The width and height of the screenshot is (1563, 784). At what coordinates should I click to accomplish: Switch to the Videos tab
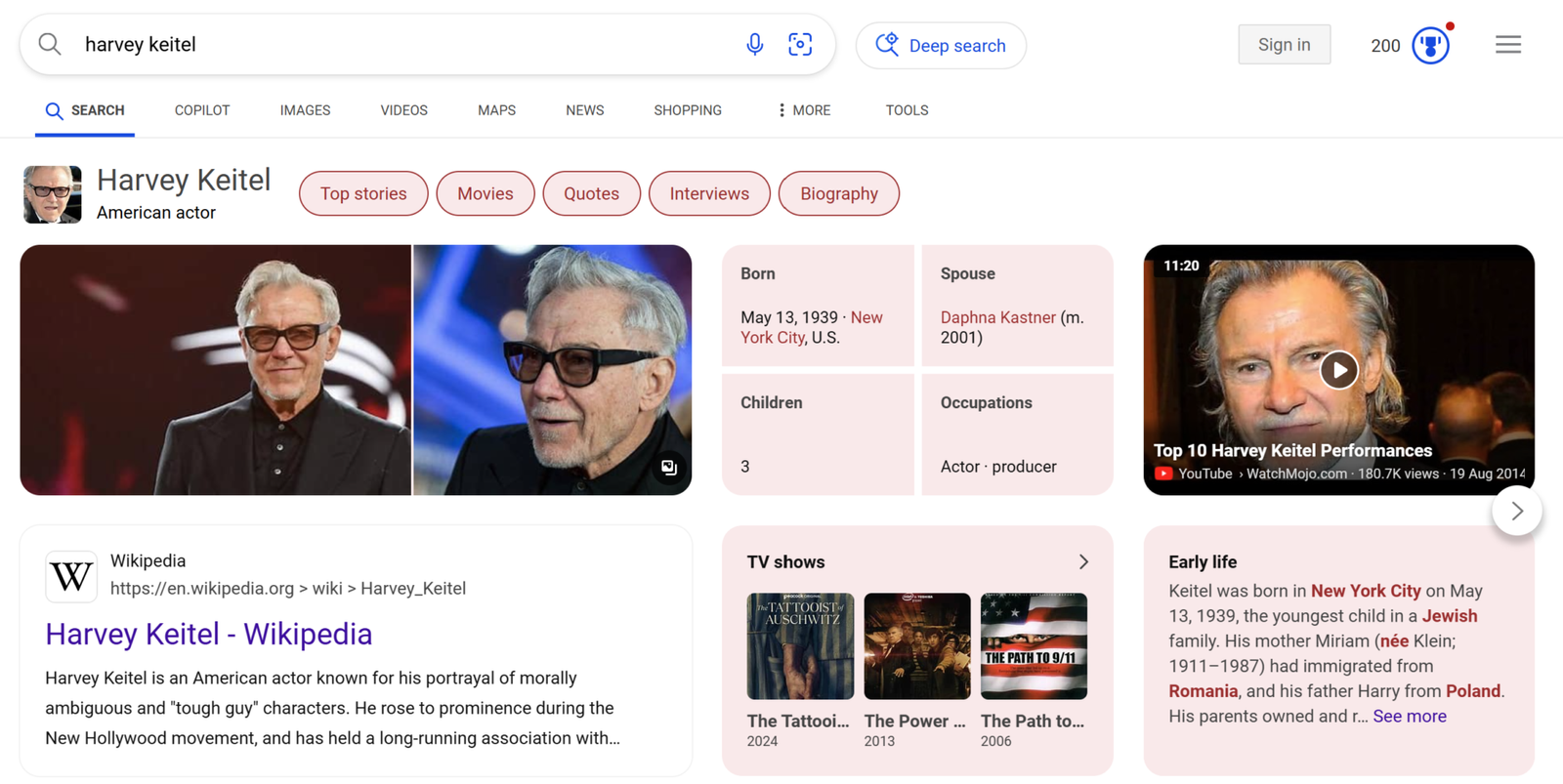tap(403, 110)
